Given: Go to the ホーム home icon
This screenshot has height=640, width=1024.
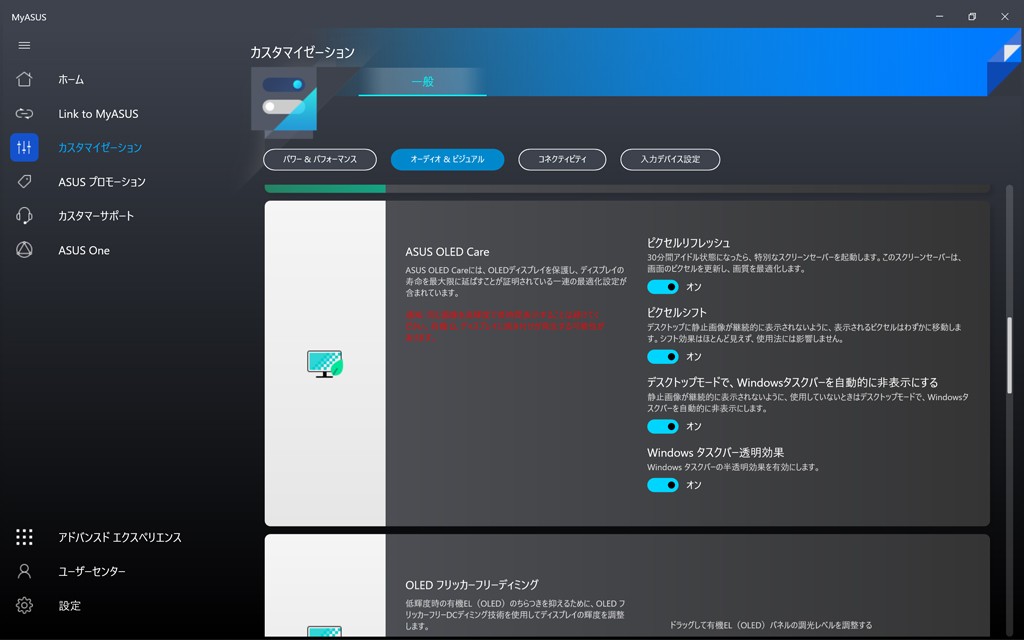Looking at the screenshot, I should 24,79.
